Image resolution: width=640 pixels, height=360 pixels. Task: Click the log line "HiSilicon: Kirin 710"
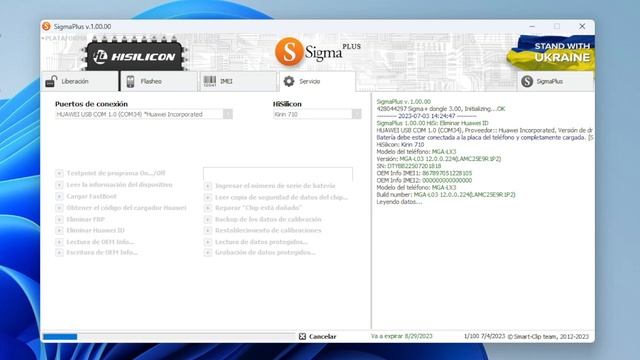tap(400, 144)
